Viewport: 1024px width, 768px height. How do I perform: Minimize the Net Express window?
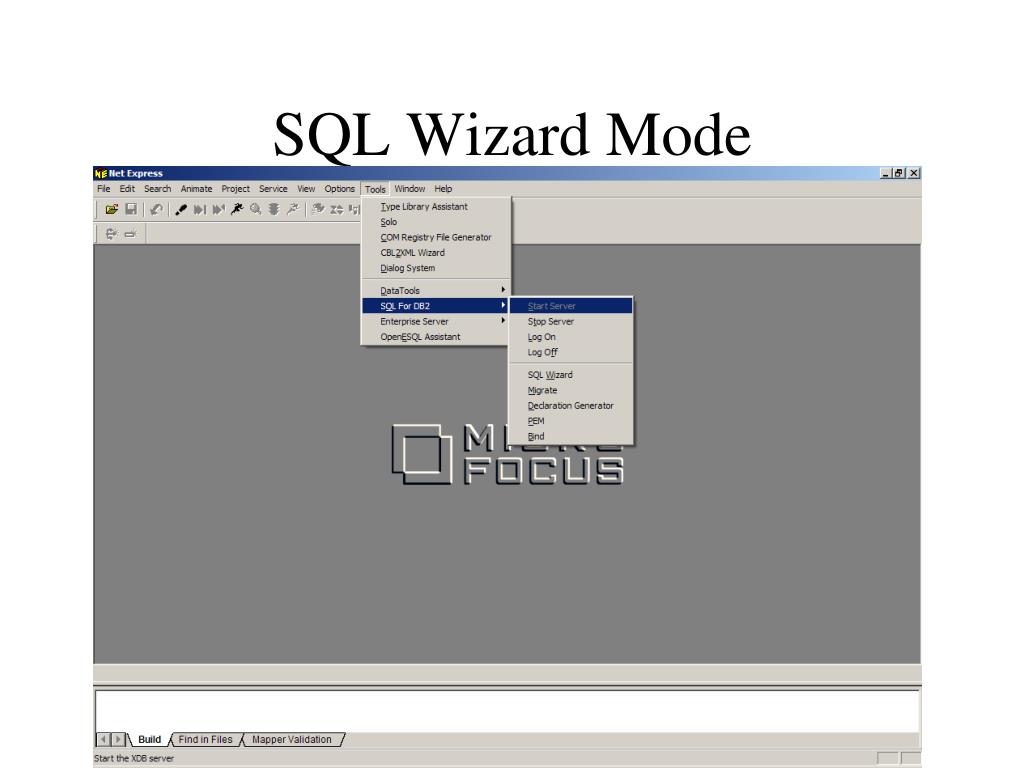[x=886, y=173]
